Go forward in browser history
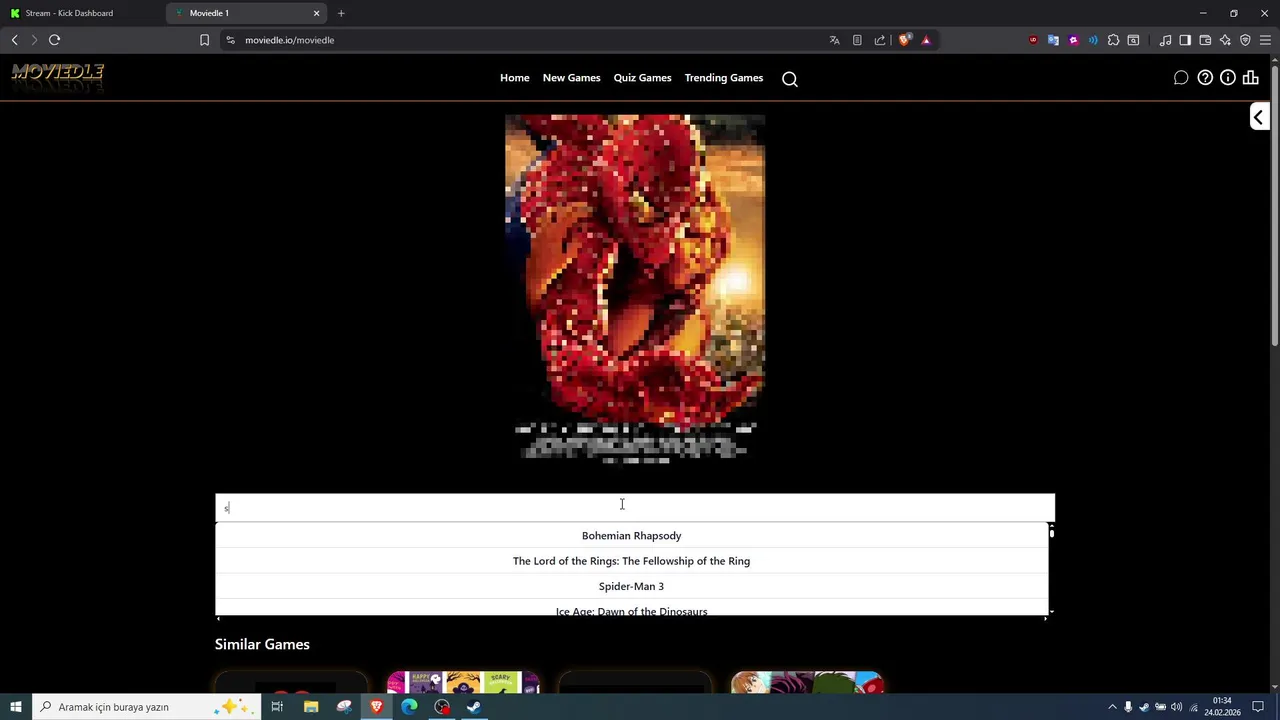Viewport: 1280px width, 720px height. tap(34, 40)
